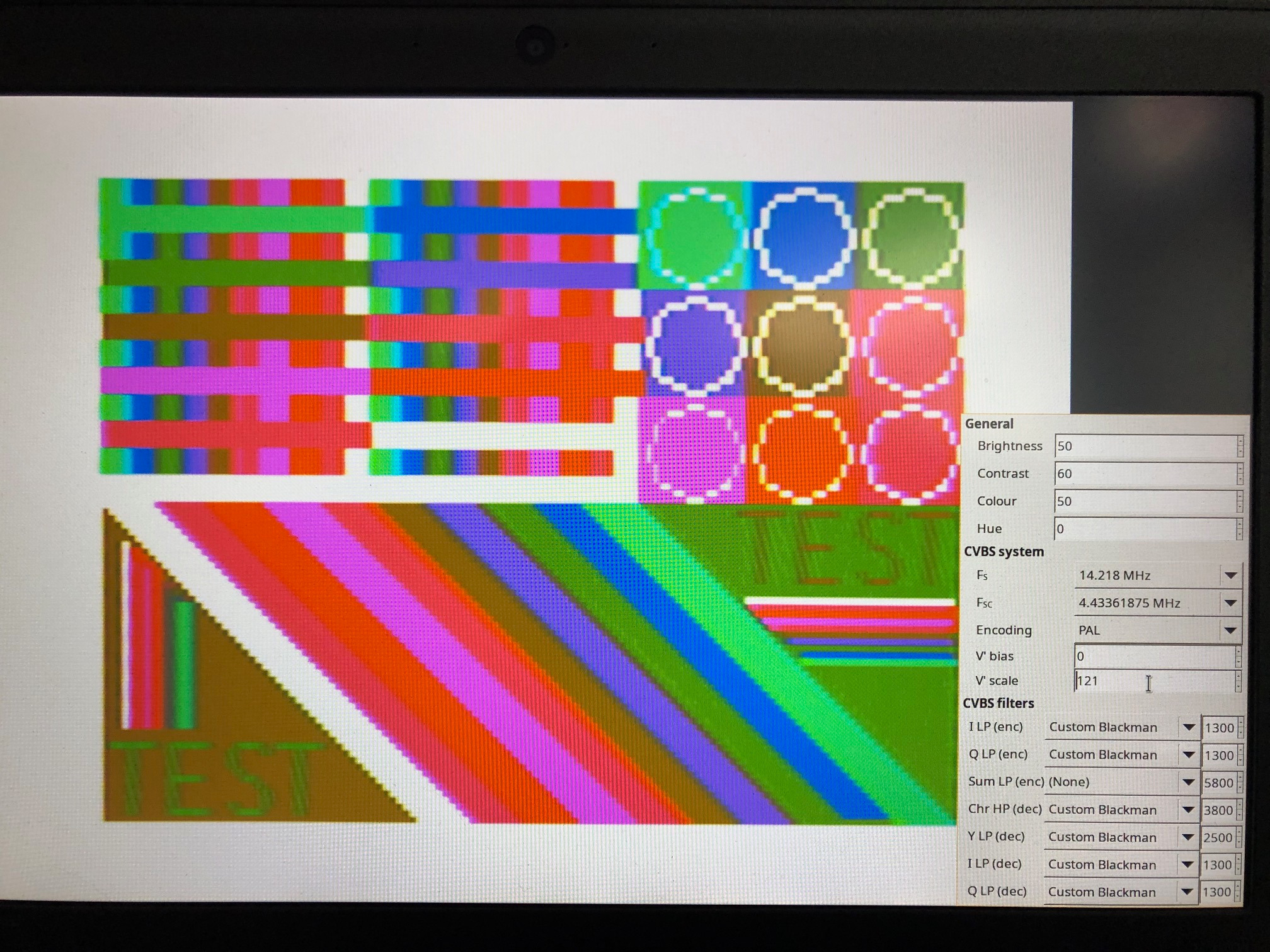Screen dimensions: 1270x952
Task: Click into the Brightness value field
Action: pyautogui.click(x=1144, y=446)
